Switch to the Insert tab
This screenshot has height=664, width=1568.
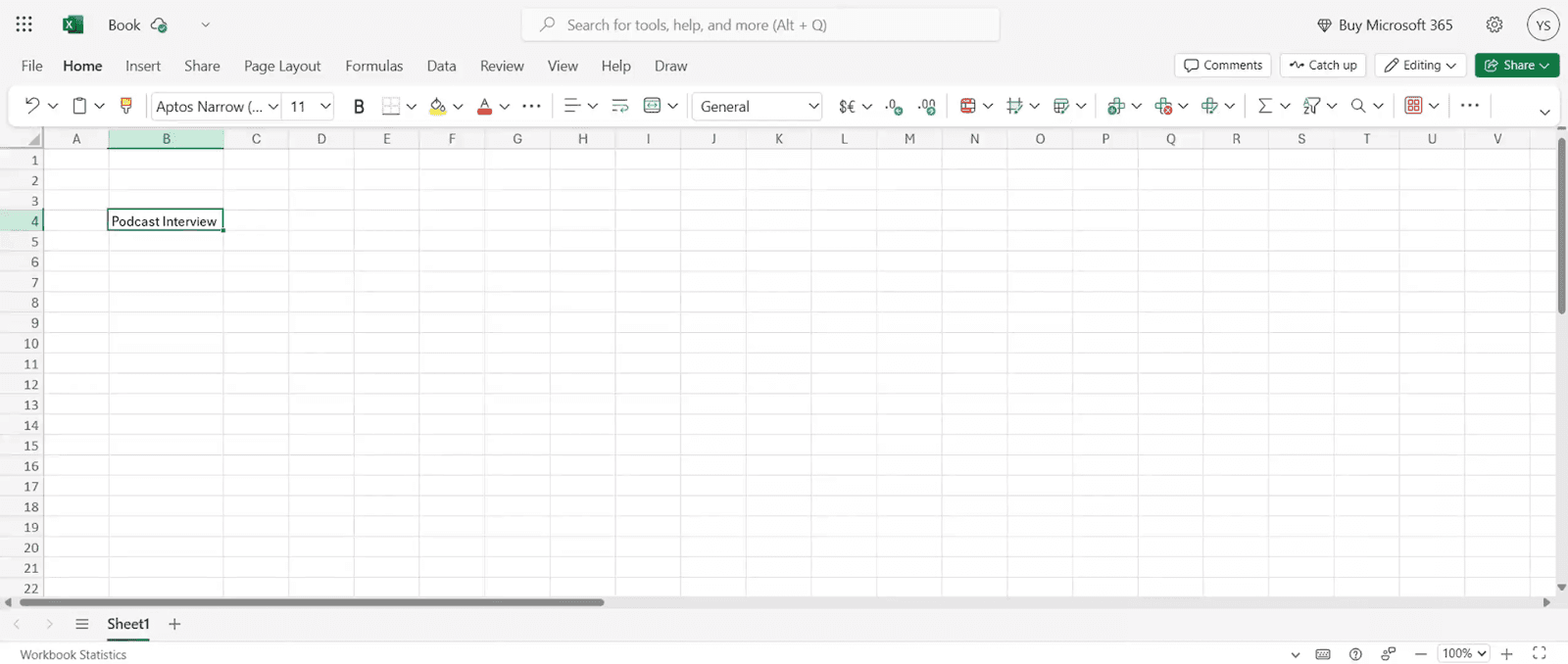point(143,66)
